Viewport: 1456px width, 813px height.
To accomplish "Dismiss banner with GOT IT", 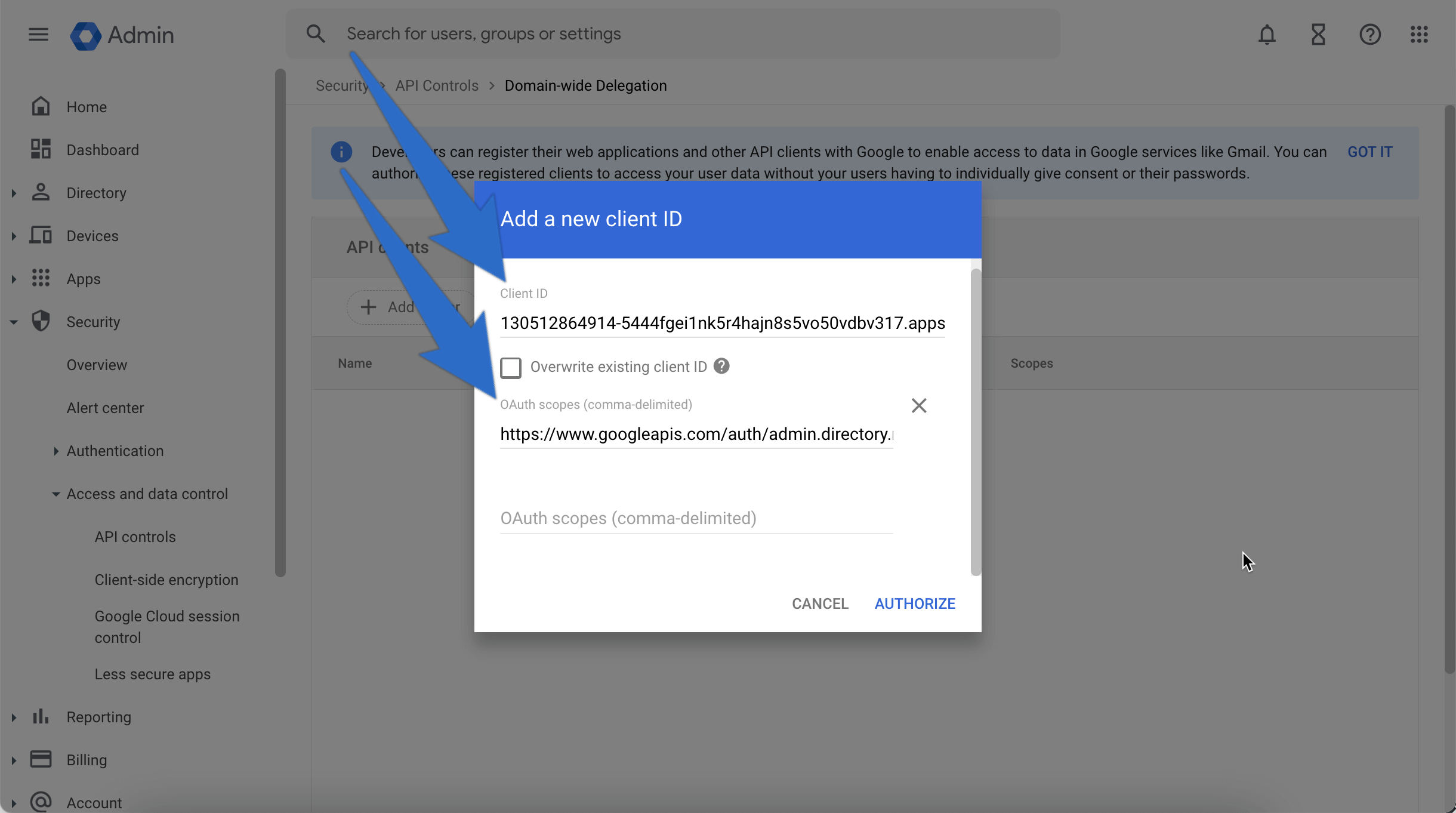I will 1369,152.
